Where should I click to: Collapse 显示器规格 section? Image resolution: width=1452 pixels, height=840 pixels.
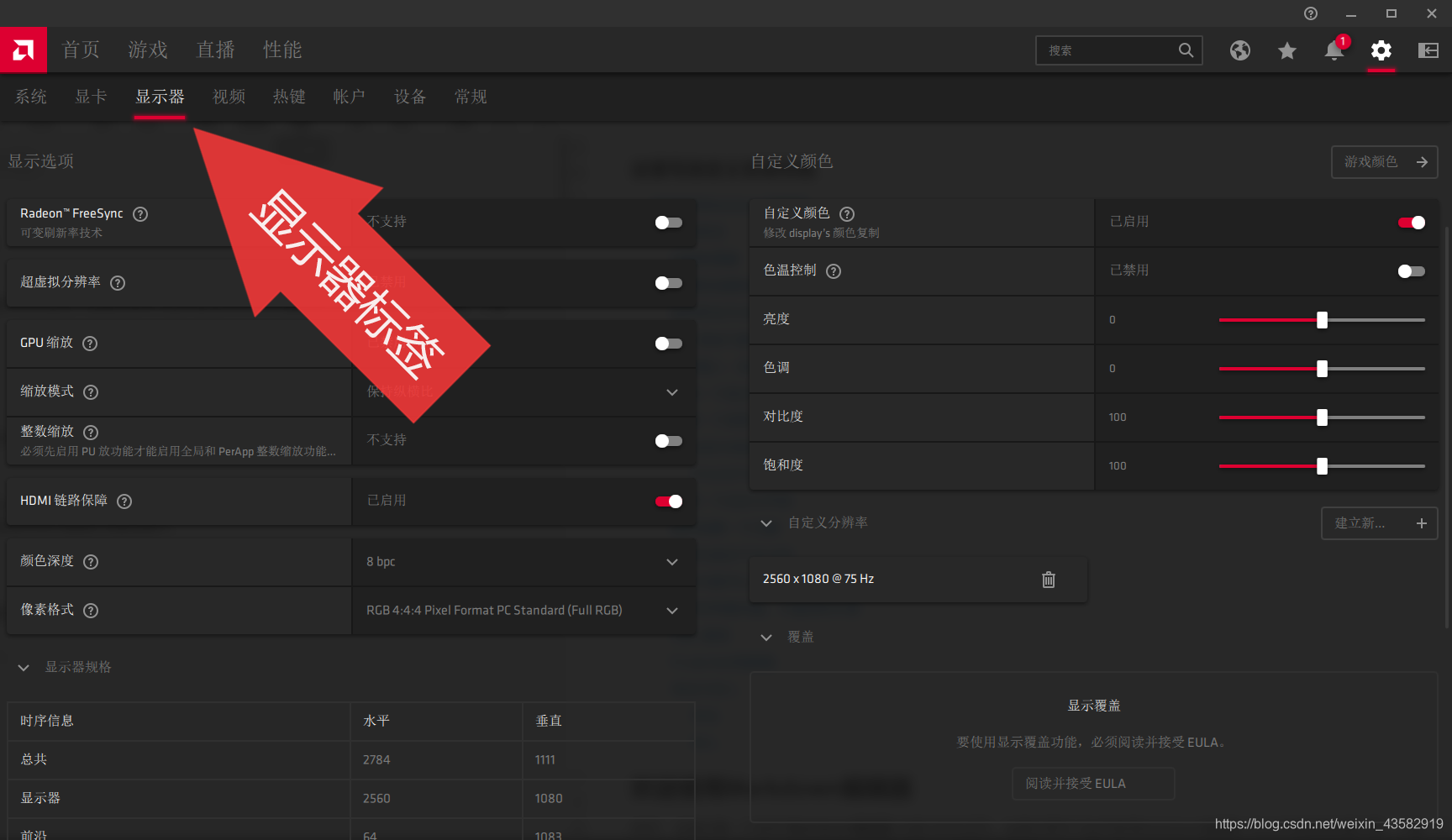(x=24, y=668)
